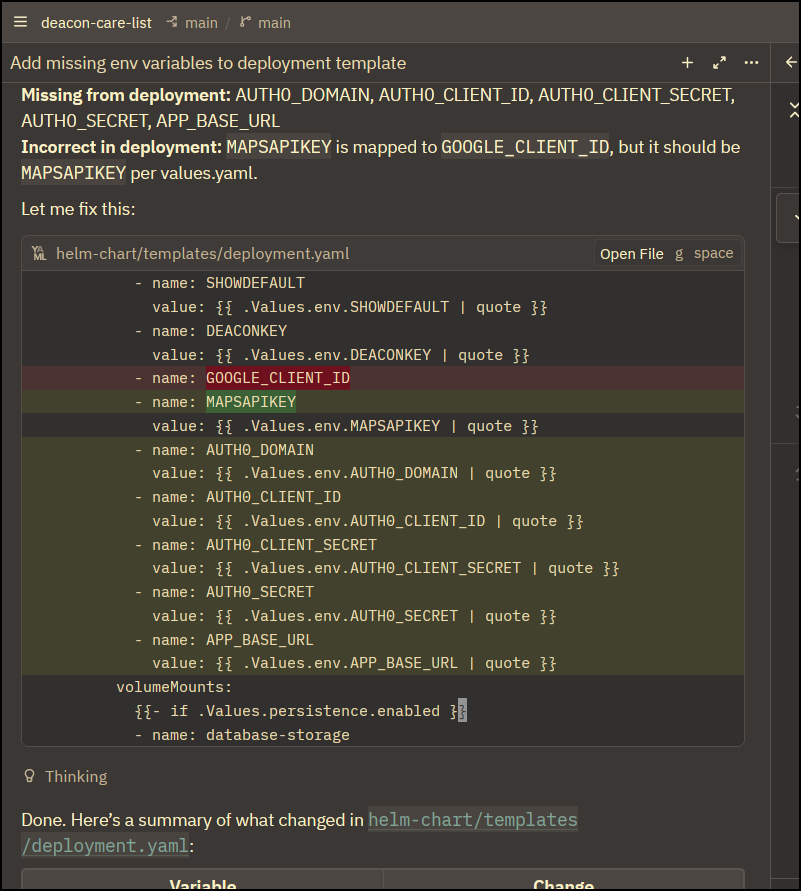Expand the panel with the diagonal arrows icon
Viewport: 801px width, 891px height.
(x=719, y=63)
